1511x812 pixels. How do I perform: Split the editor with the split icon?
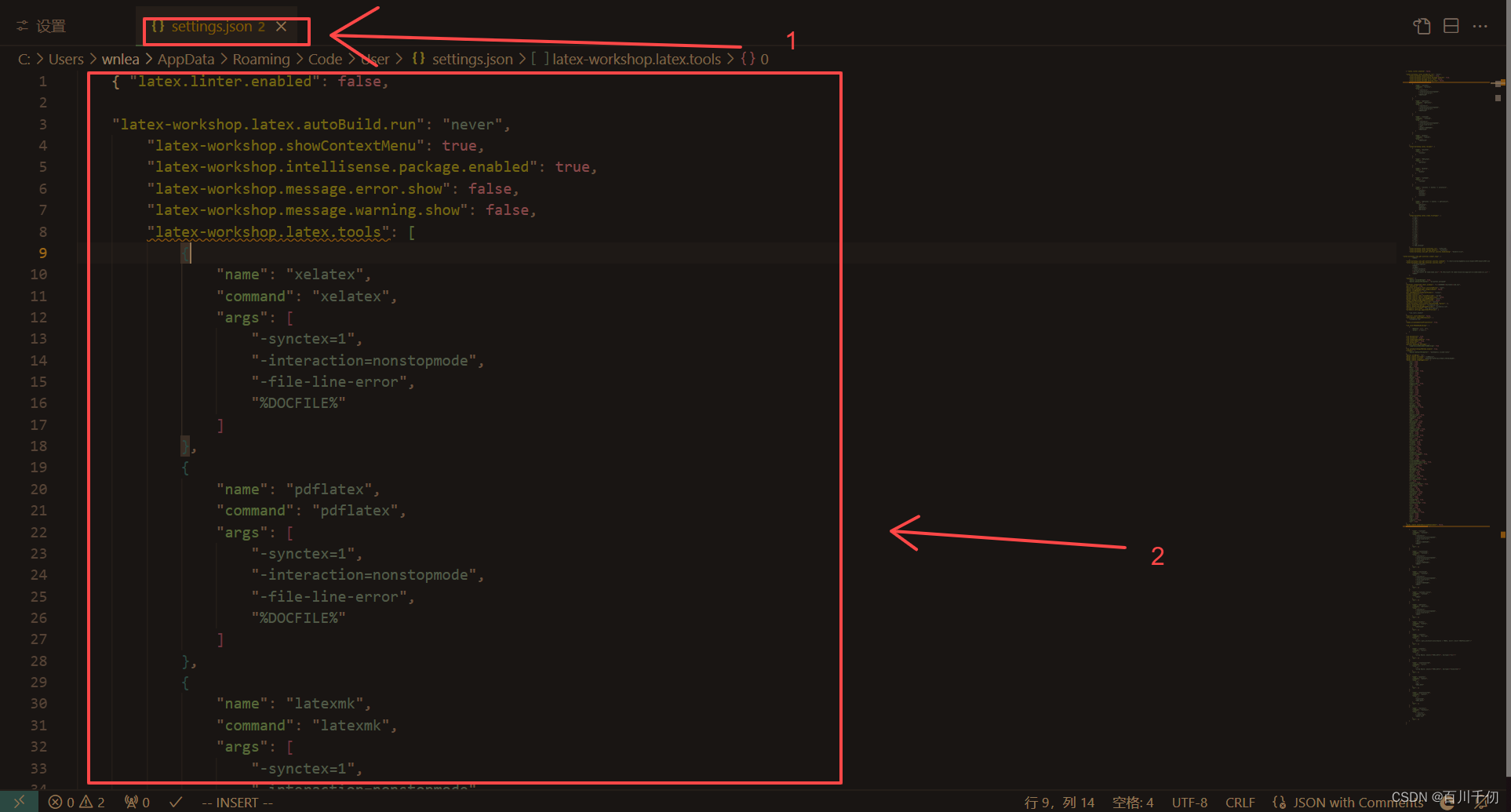coord(1451,26)
